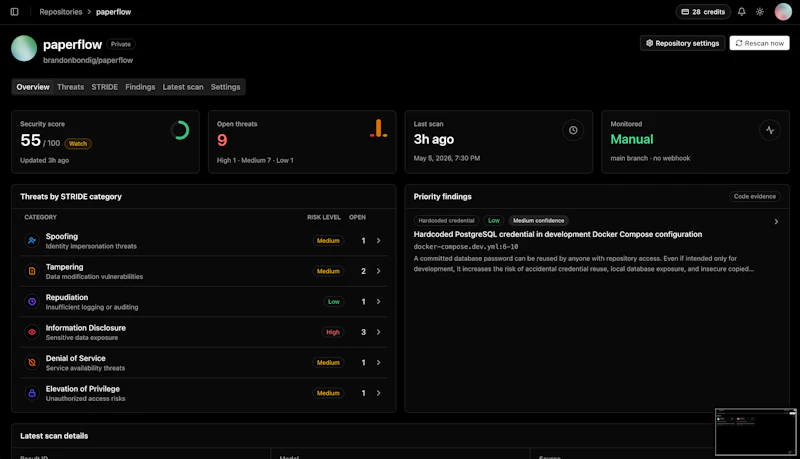
Task: Open the STRIDE tab
Action: click(105, 87)
